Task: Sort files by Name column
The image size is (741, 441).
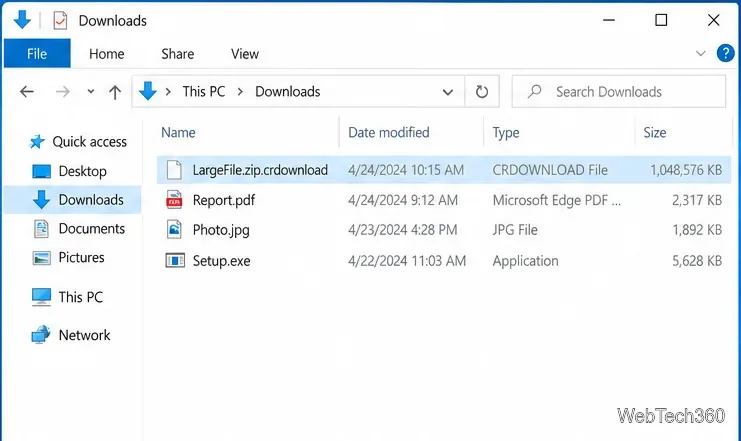Action: coord(178,132)
